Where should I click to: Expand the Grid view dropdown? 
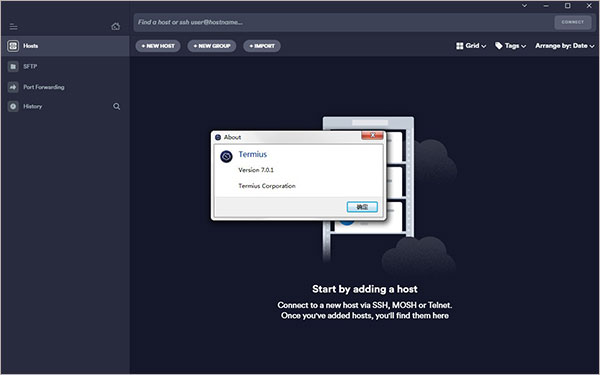coord(471,46)
